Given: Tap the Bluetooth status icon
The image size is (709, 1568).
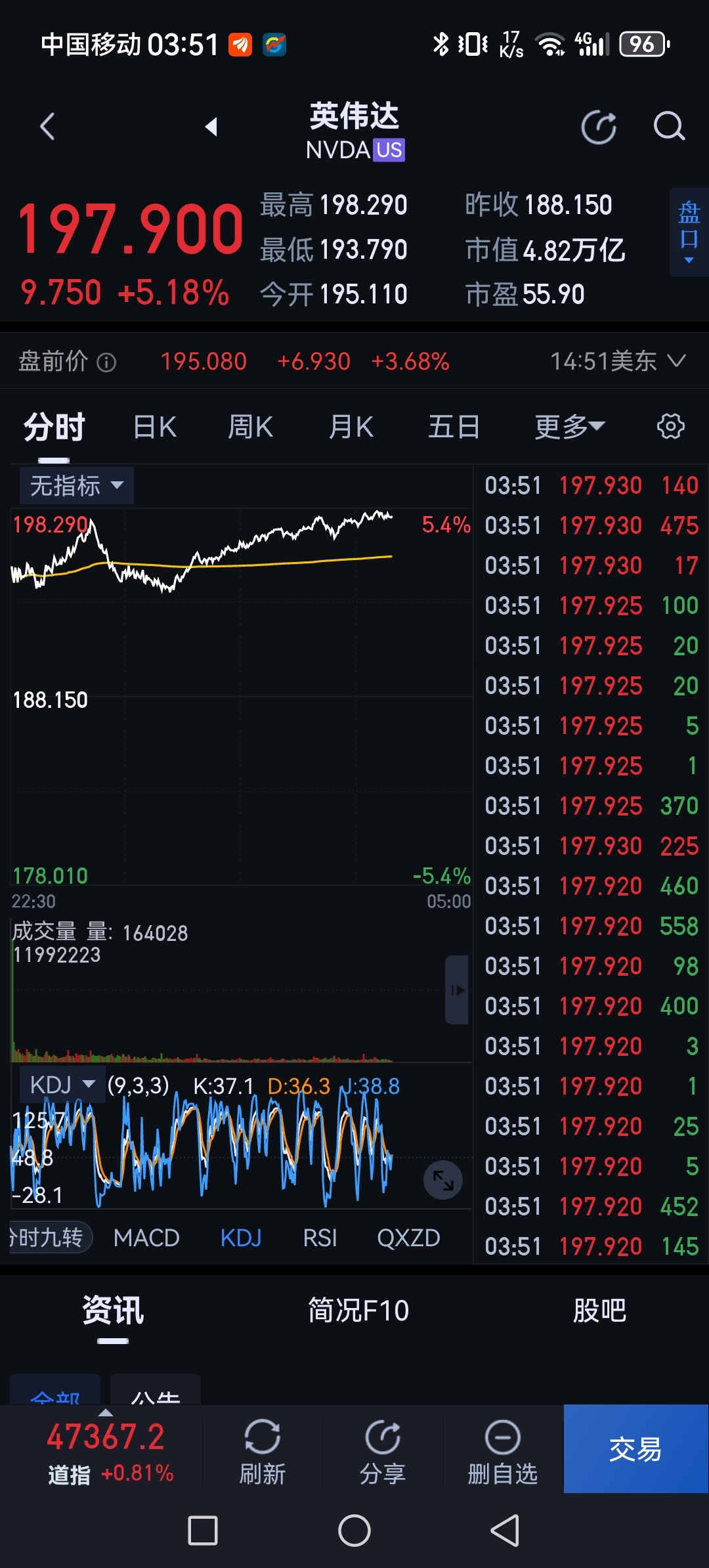Looking at the screenshot, I should [440, 44].
